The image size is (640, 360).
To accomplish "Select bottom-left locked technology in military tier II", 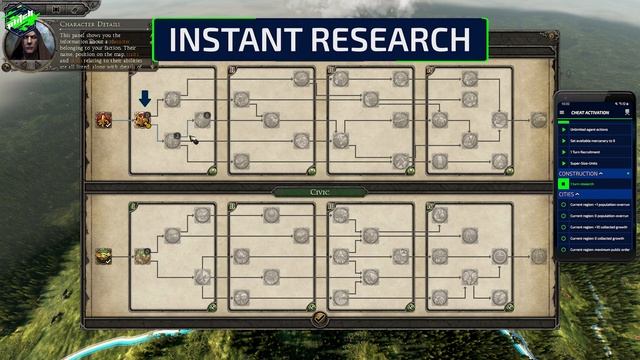I will (242, 161).
